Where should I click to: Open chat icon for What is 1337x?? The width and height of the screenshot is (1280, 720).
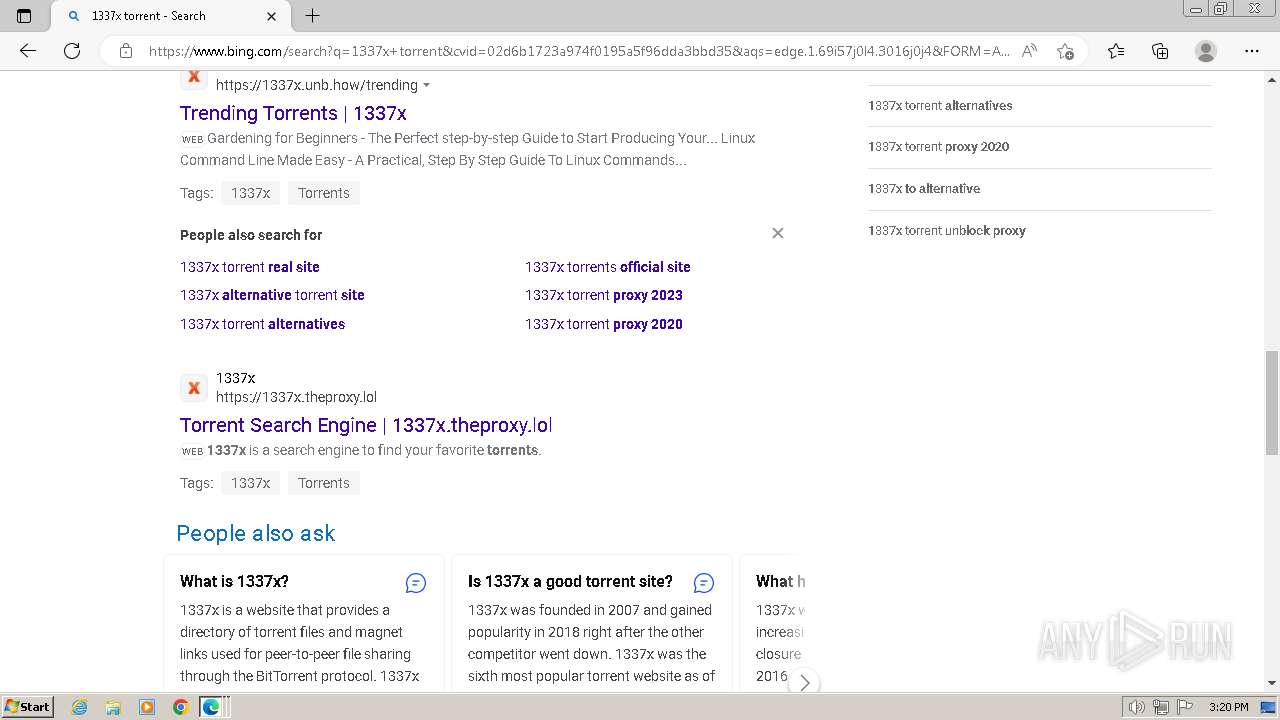tap(416, 583)
